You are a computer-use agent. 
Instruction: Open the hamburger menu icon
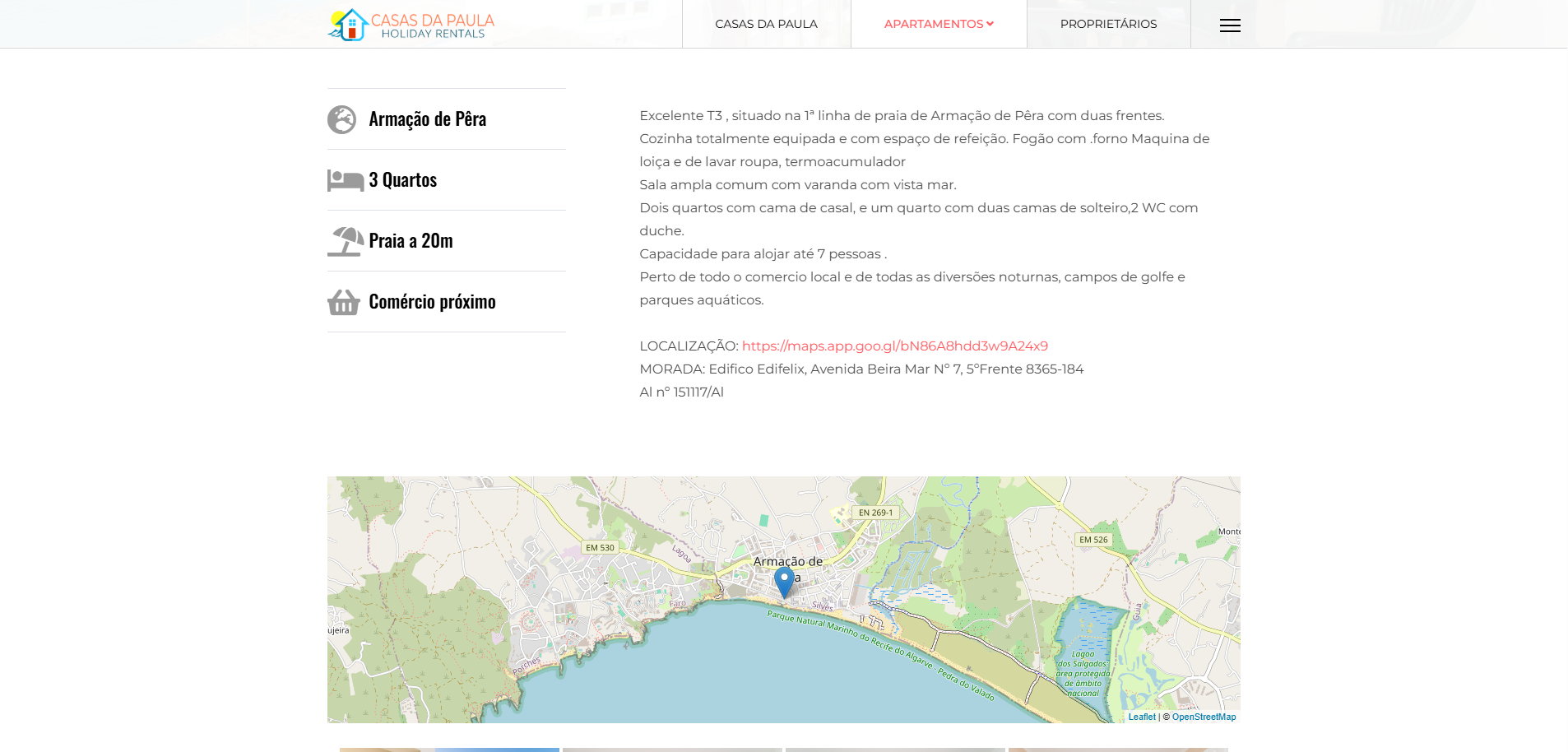tap(1230, 26)
